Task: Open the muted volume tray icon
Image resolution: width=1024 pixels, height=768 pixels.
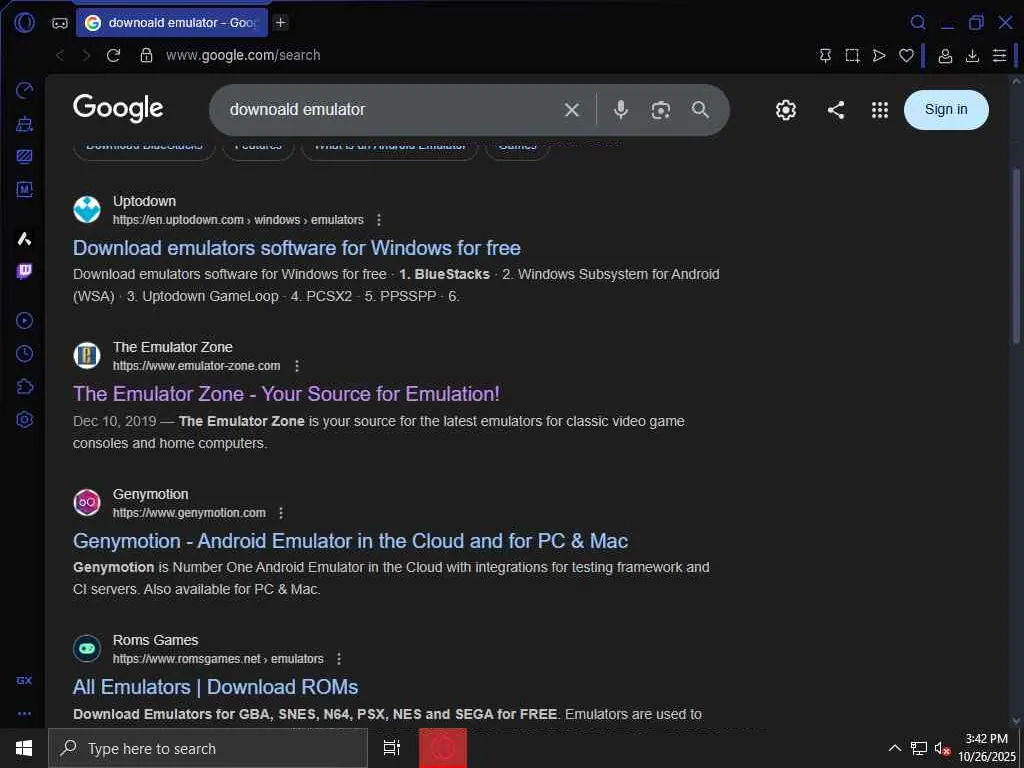Action: [x=942, y=748]
